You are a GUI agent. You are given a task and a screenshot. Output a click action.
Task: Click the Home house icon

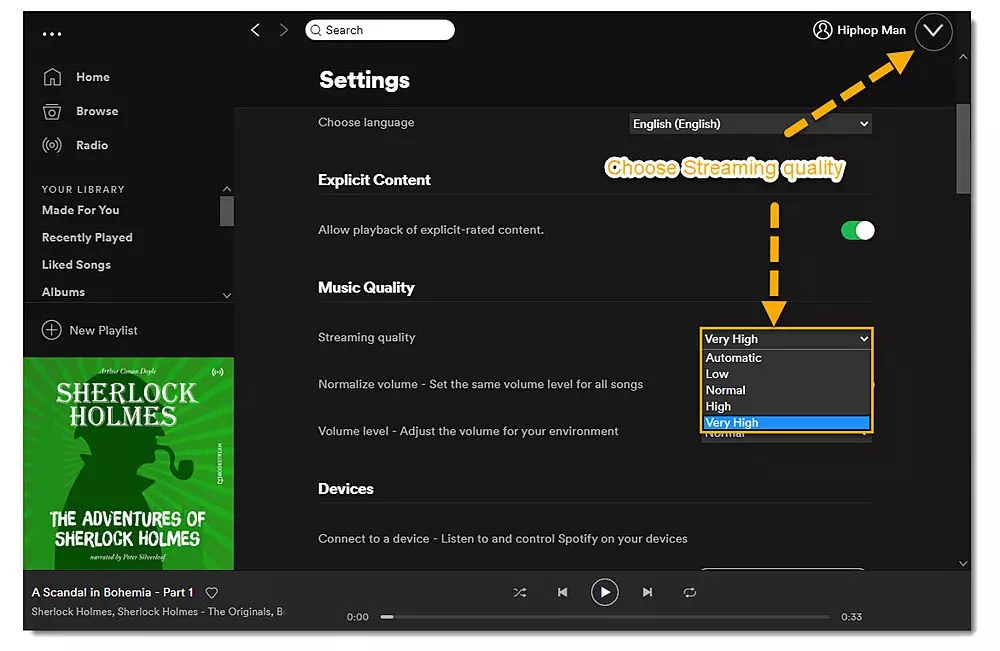(x=52, y=77)
